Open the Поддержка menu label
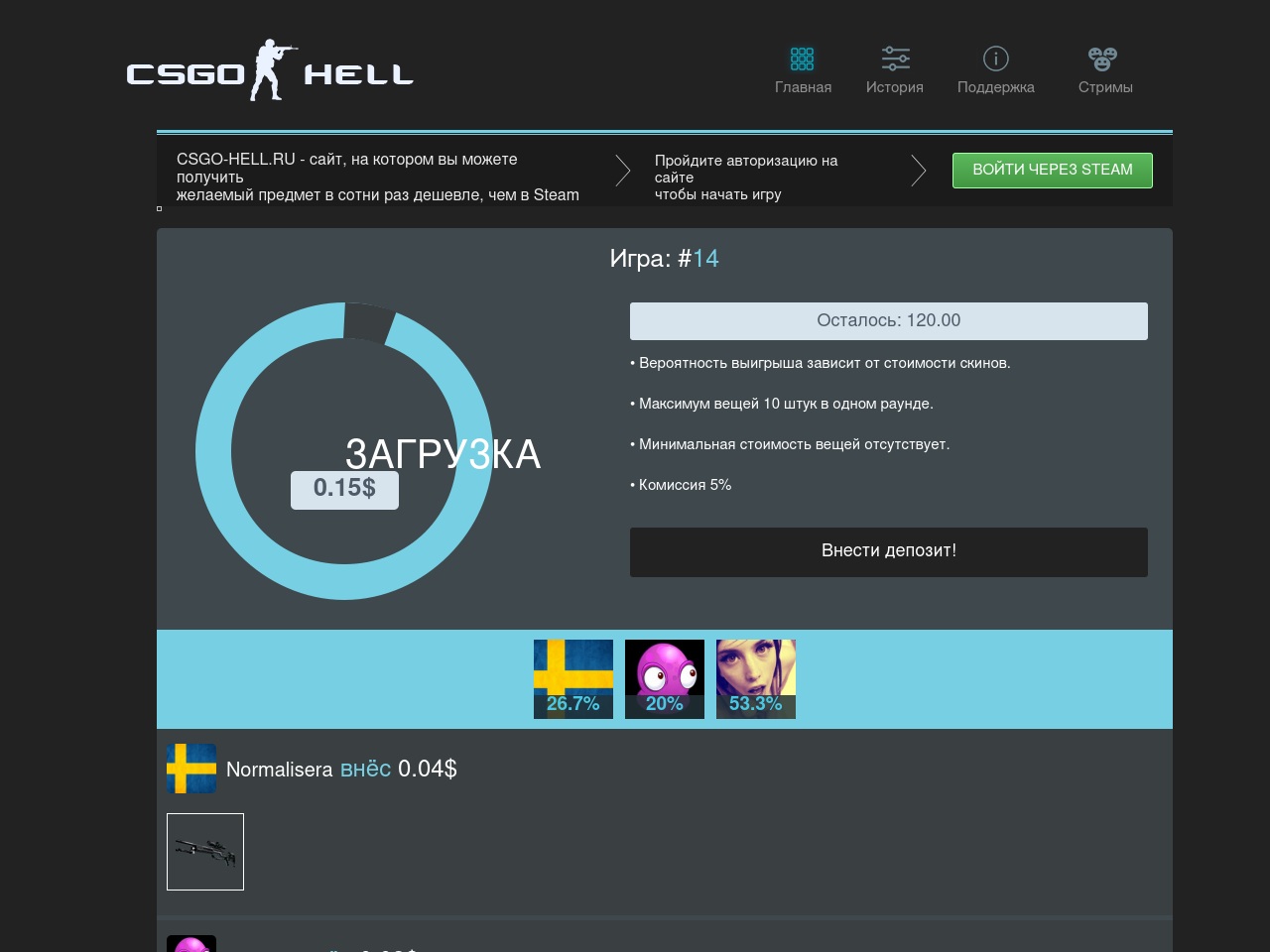 pos(996,87)
